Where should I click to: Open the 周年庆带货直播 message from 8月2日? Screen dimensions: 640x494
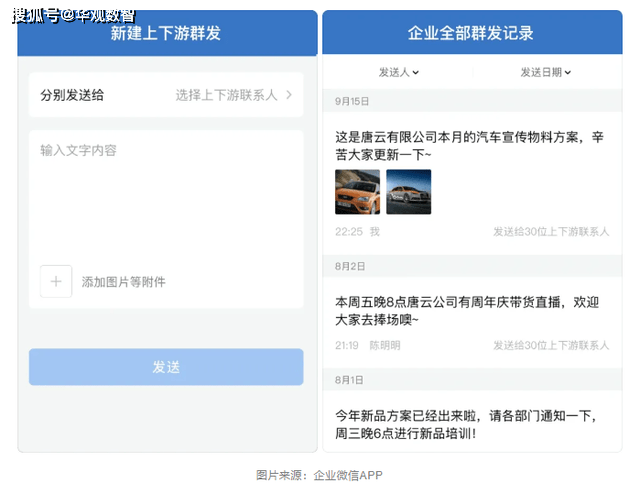click(466, 310)
